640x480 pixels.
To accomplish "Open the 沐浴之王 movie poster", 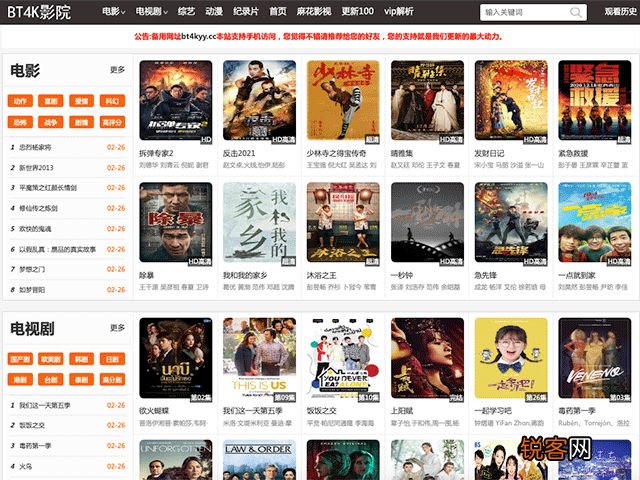I will (343, 224).
